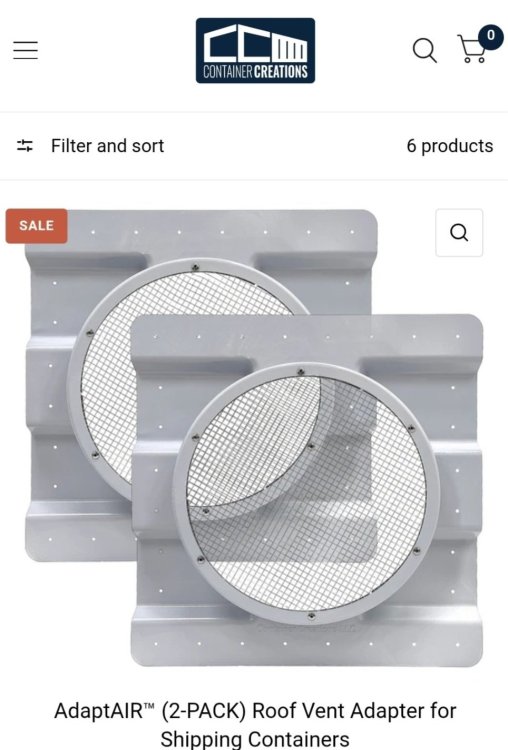Open the AdaptAIR product image
508x750 pixels.
point(254,438)
